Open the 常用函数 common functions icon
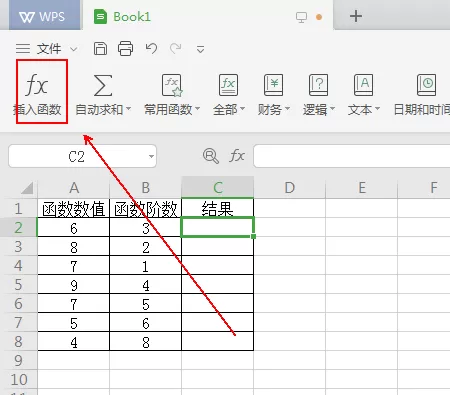 pyautogui.click(x=172, y=85)
